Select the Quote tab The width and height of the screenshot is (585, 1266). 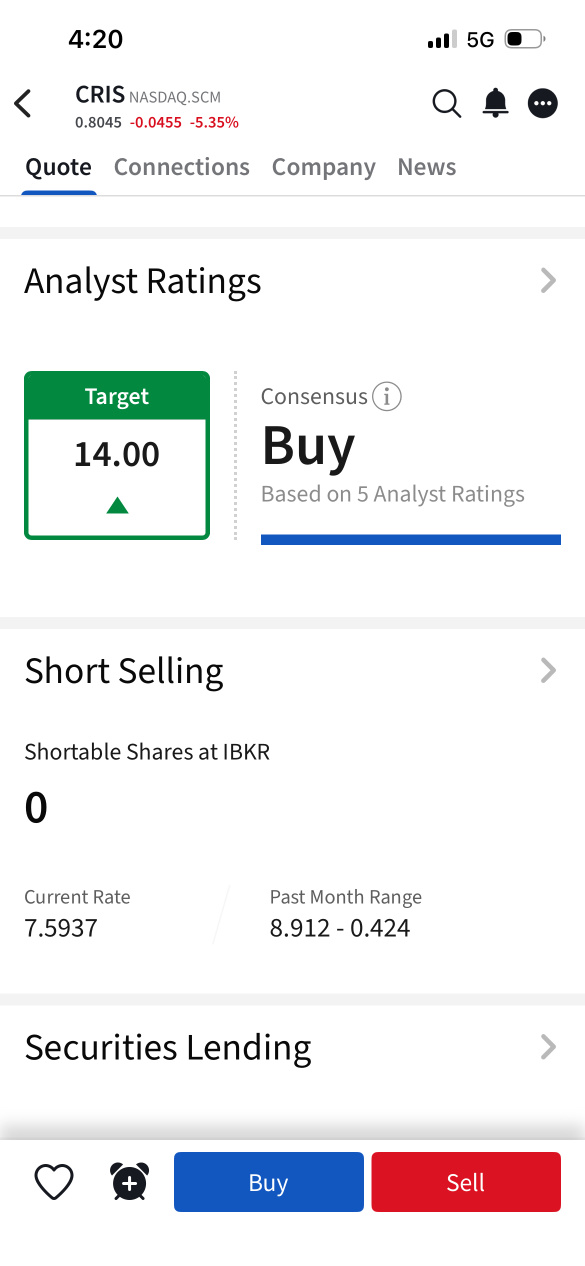pos(58,167)
